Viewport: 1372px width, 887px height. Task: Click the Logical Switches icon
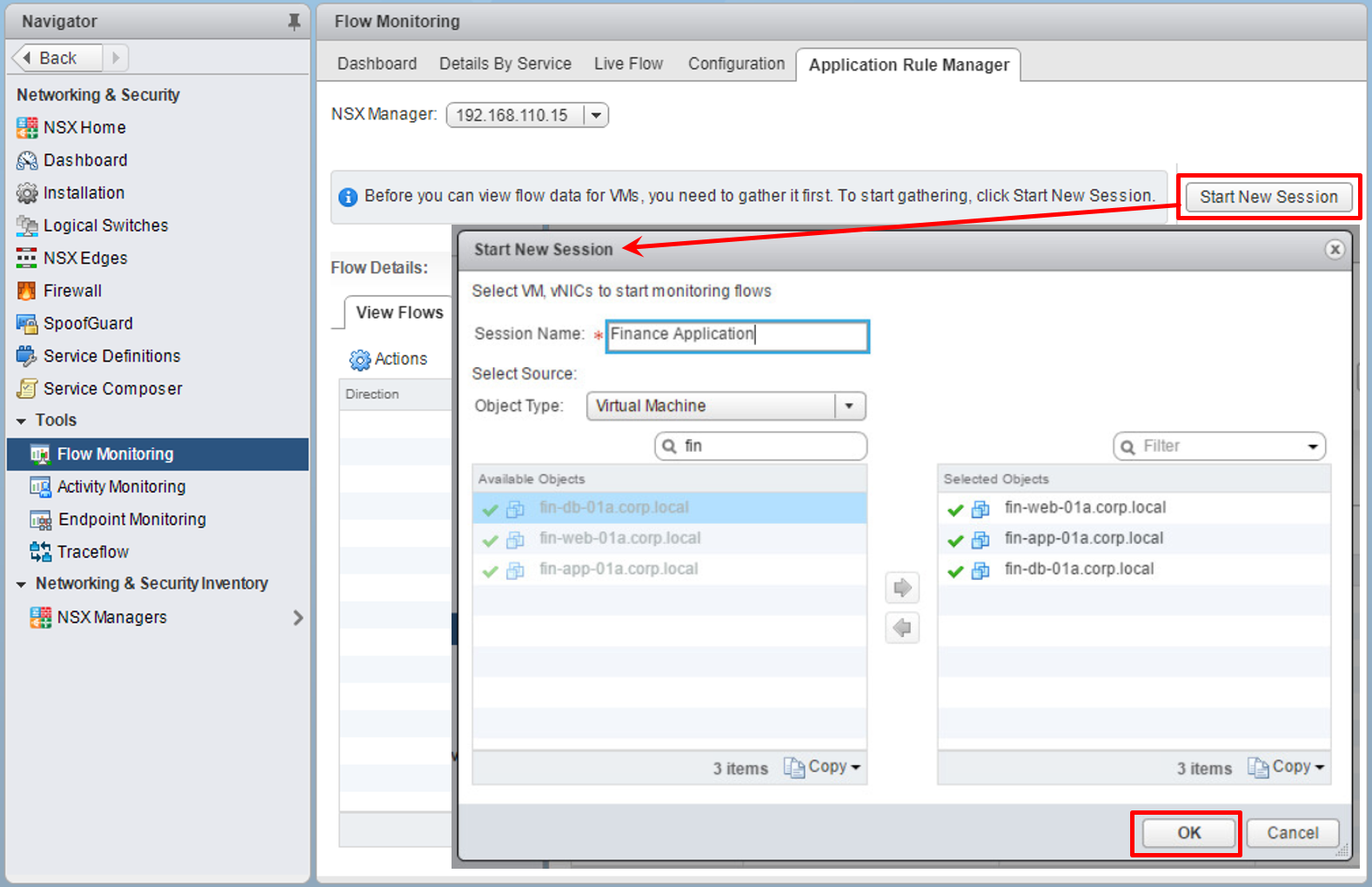point(27,226)
